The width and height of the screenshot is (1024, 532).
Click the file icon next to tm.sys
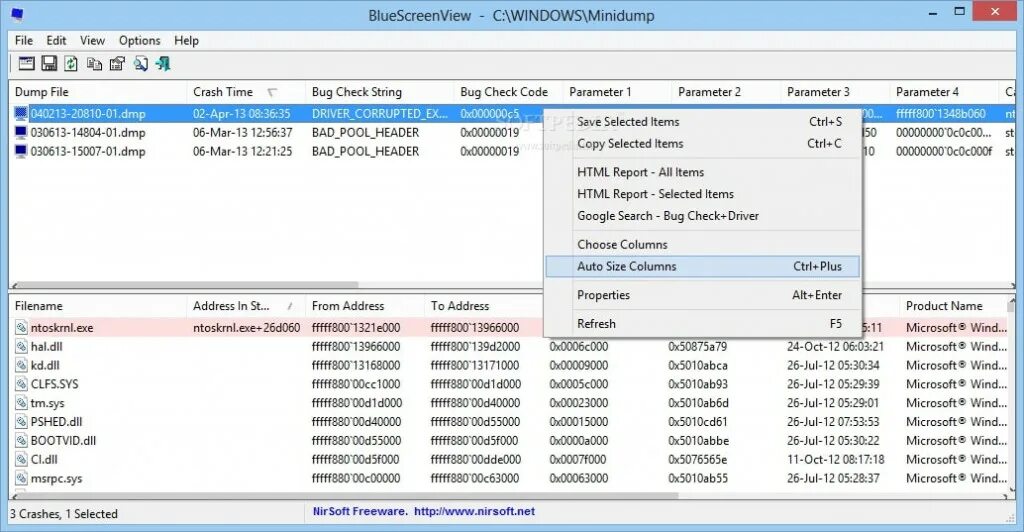click(21, 403)
